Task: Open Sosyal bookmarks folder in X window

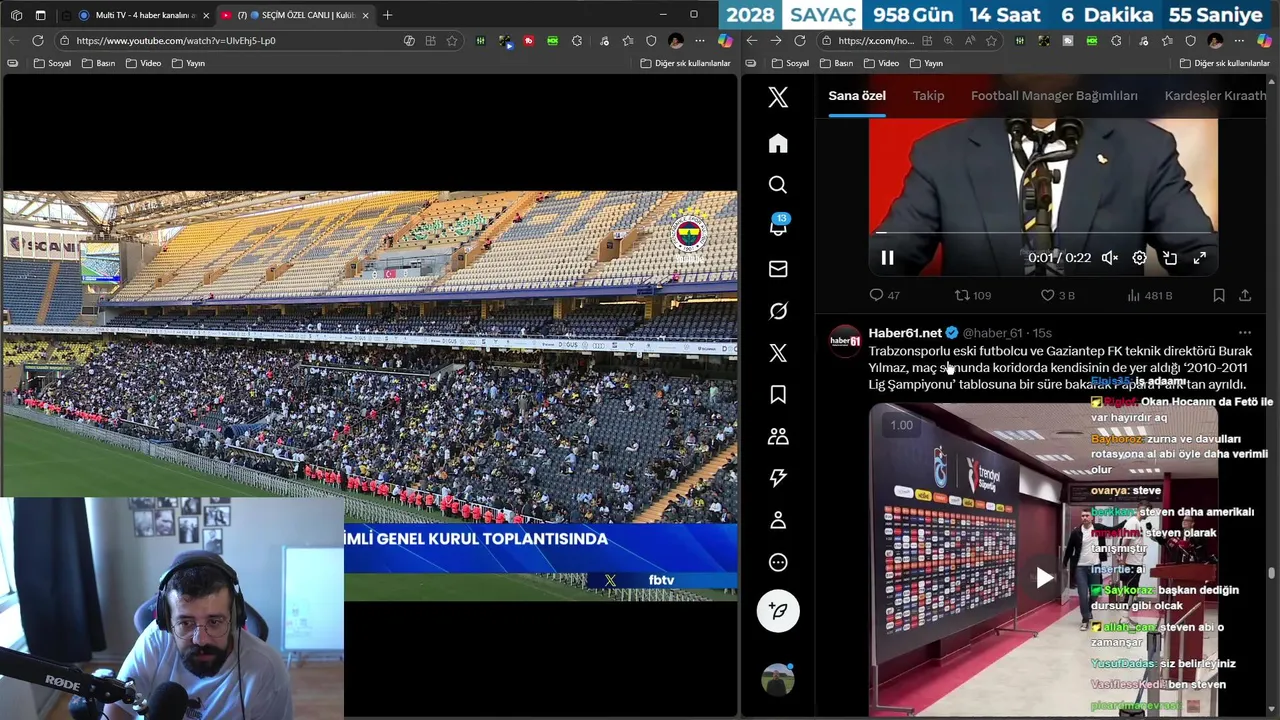Action: coord(790,63)
